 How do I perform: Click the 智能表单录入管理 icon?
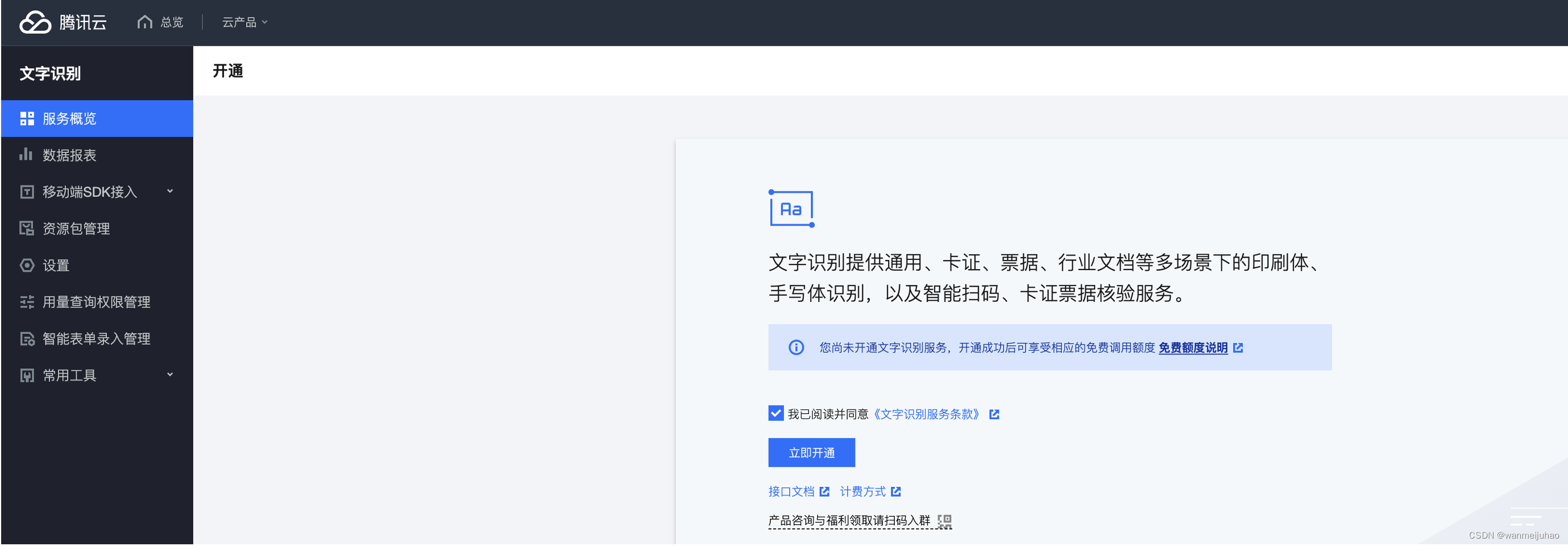click(27, 339)
